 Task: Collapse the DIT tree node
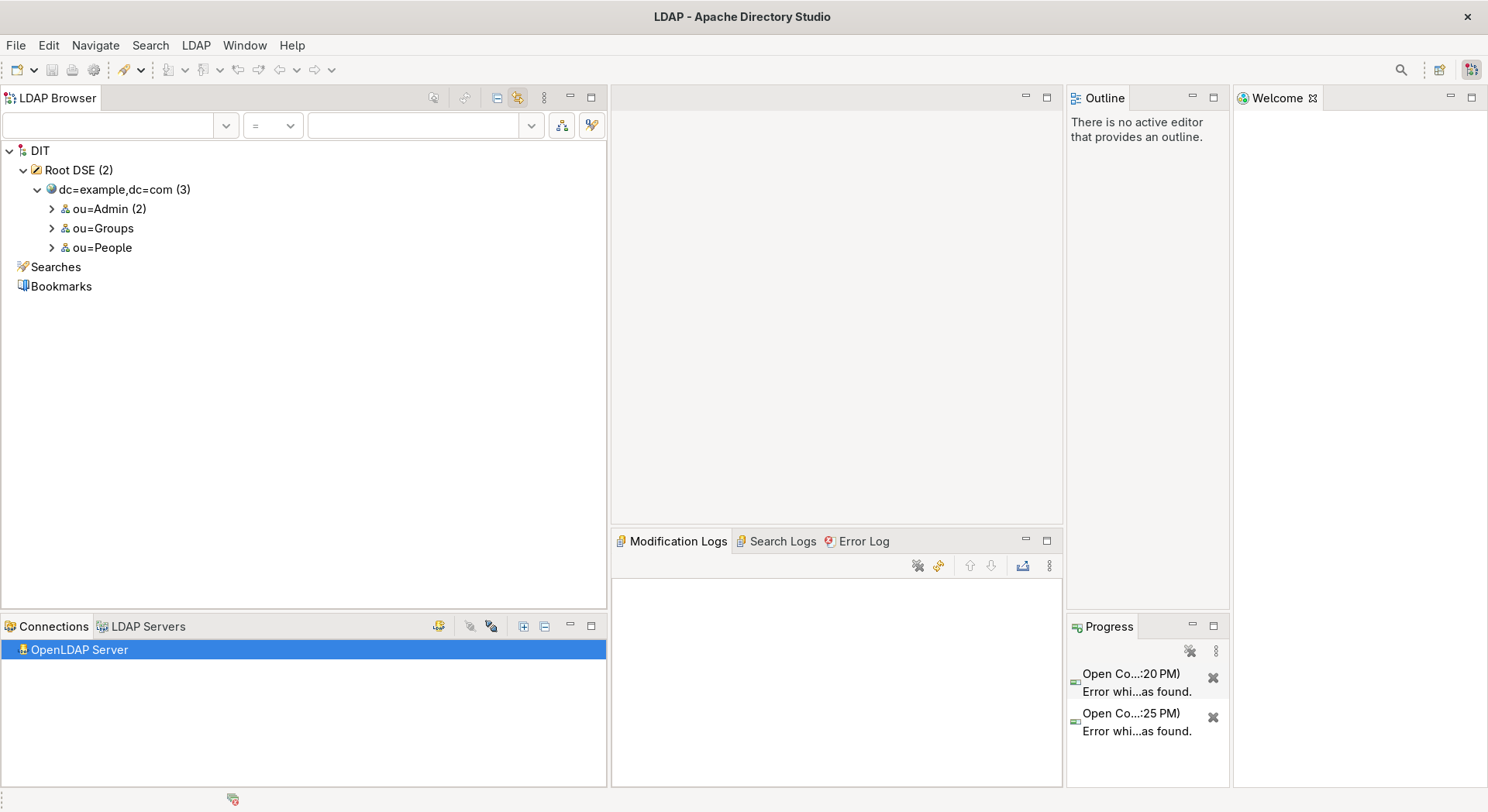point(9,151)
